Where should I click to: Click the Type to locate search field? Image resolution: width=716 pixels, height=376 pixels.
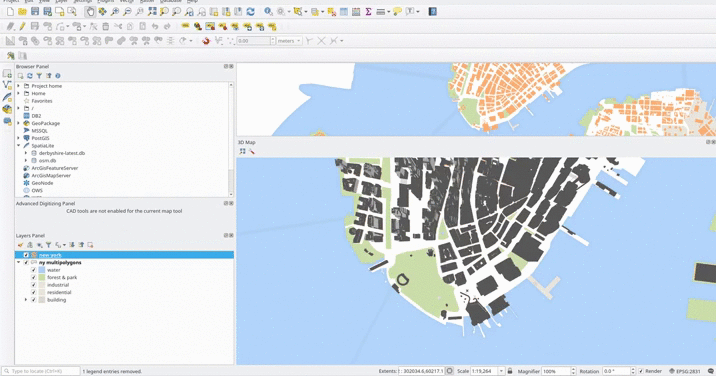[40, 371]
